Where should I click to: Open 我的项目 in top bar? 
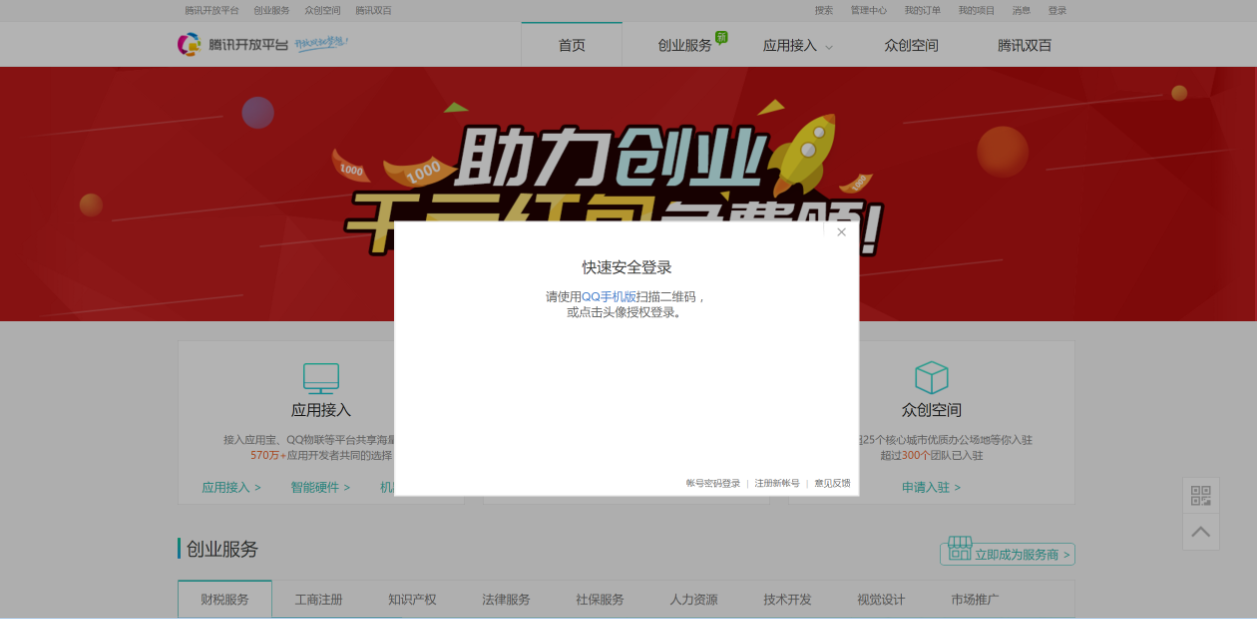pos(977,10)
